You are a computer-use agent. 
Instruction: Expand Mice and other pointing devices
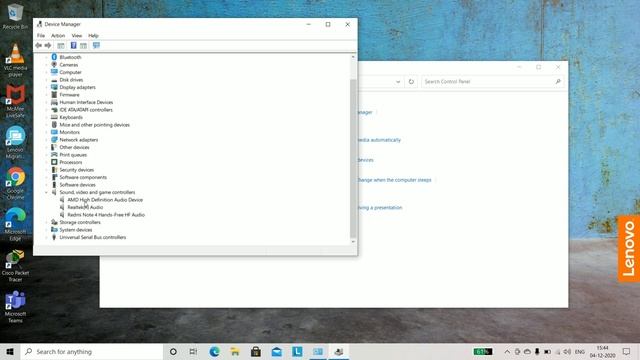click(x=47, y=124)
